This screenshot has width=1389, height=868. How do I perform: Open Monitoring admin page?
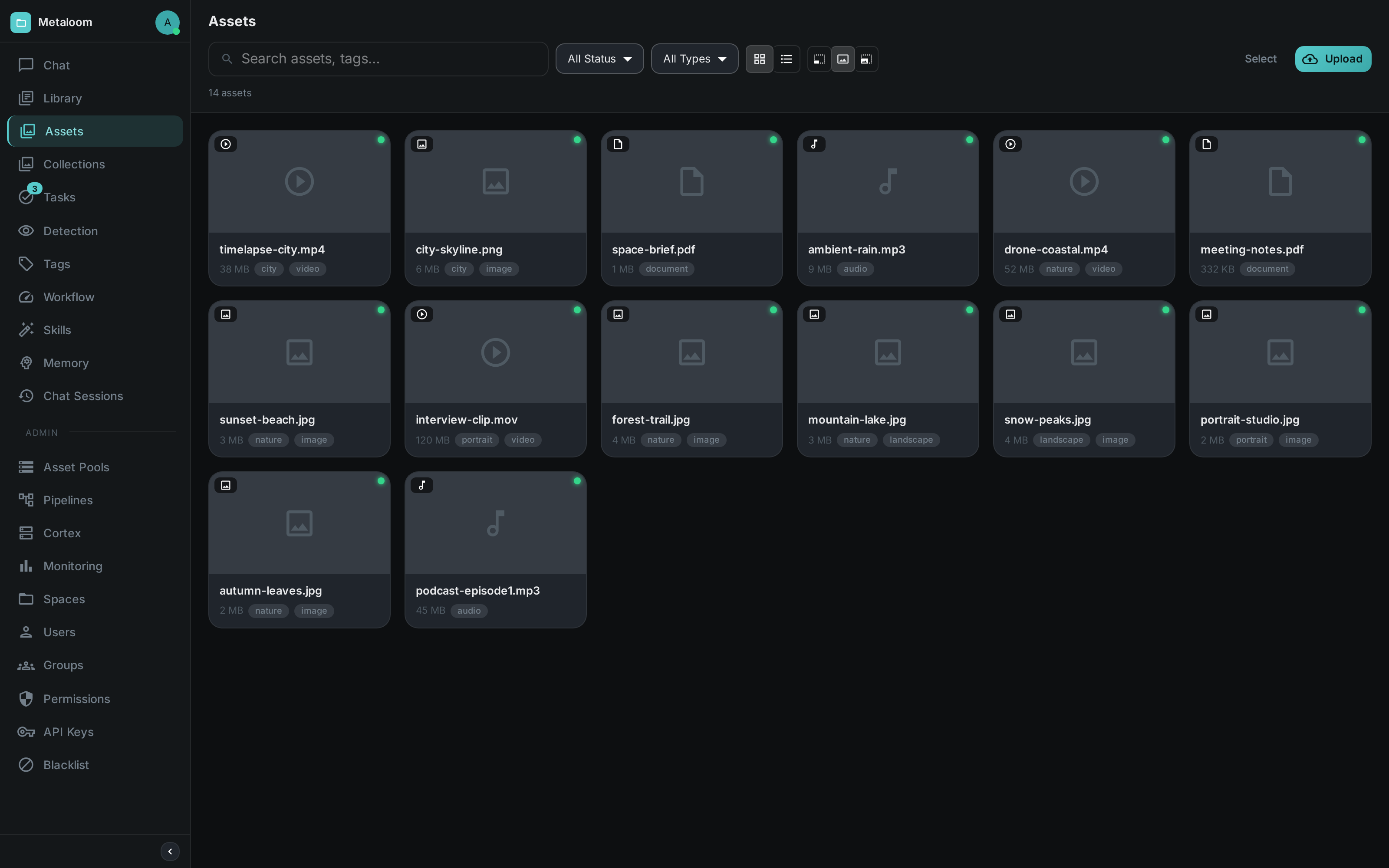[x=95, y=566]
